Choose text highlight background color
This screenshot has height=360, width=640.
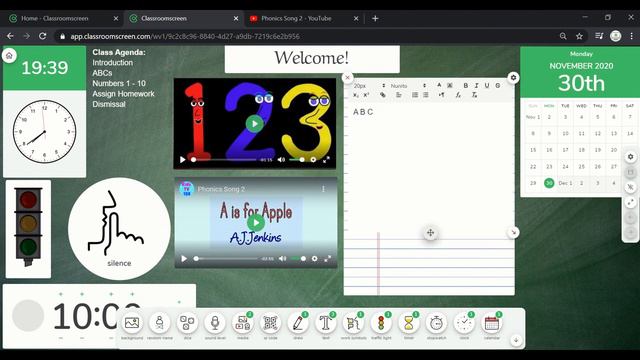[x=450, y=85]
